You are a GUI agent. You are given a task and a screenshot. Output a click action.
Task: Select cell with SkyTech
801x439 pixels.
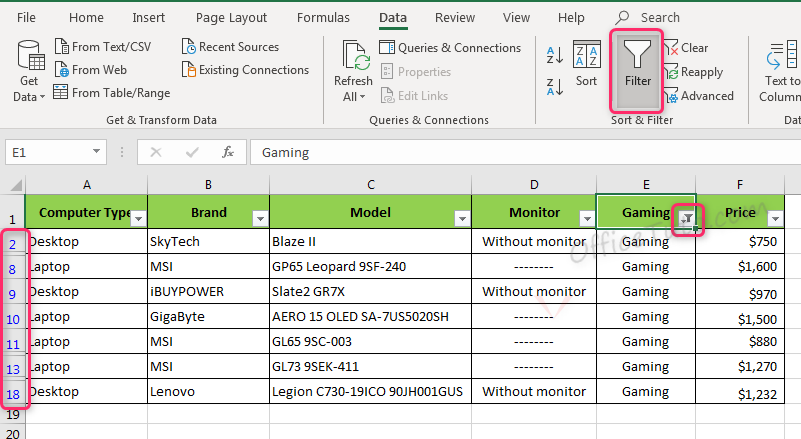click(x=208, y=241)
